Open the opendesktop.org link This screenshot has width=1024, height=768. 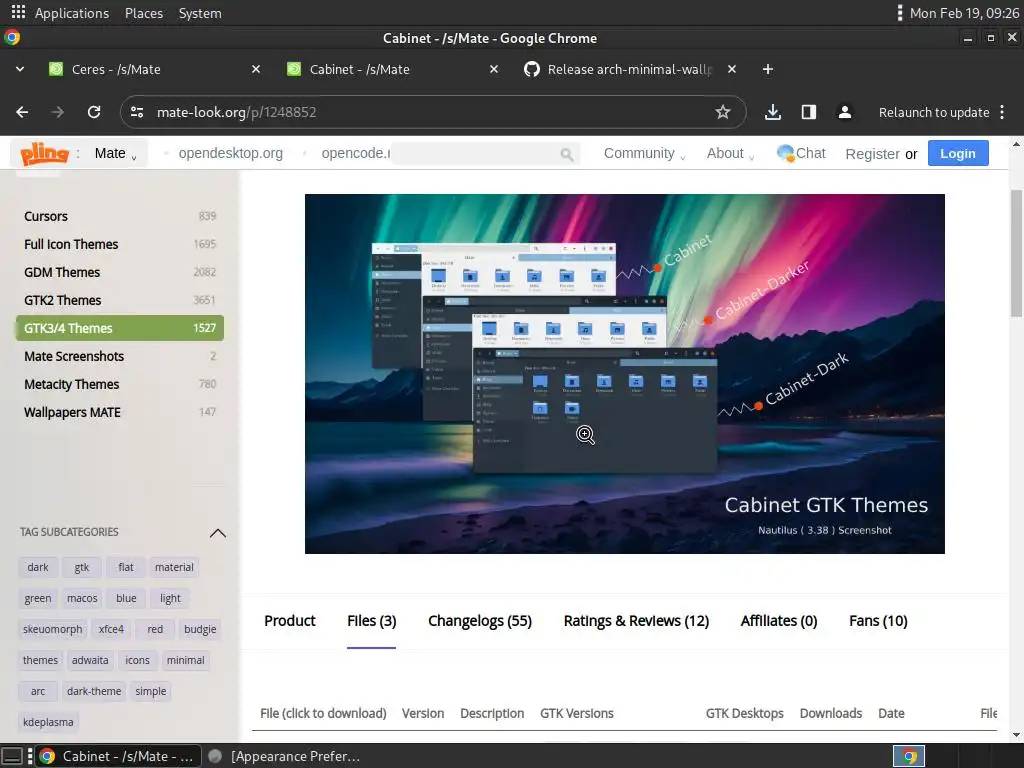pyautogui.click(x=231, y=153)
